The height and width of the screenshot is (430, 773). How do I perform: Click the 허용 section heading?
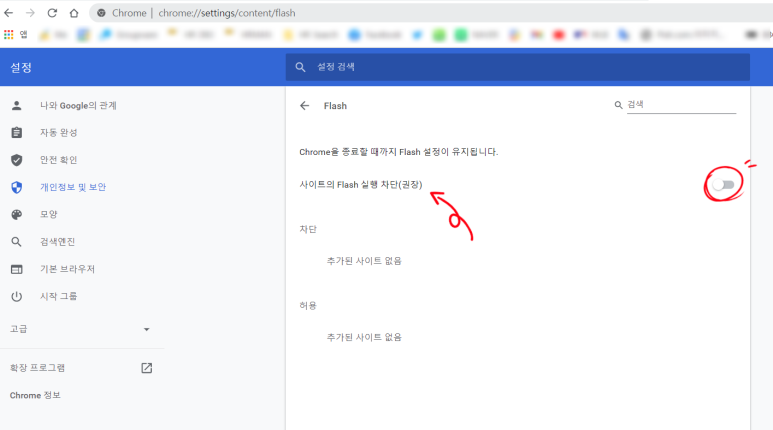[x=308, y=306]
